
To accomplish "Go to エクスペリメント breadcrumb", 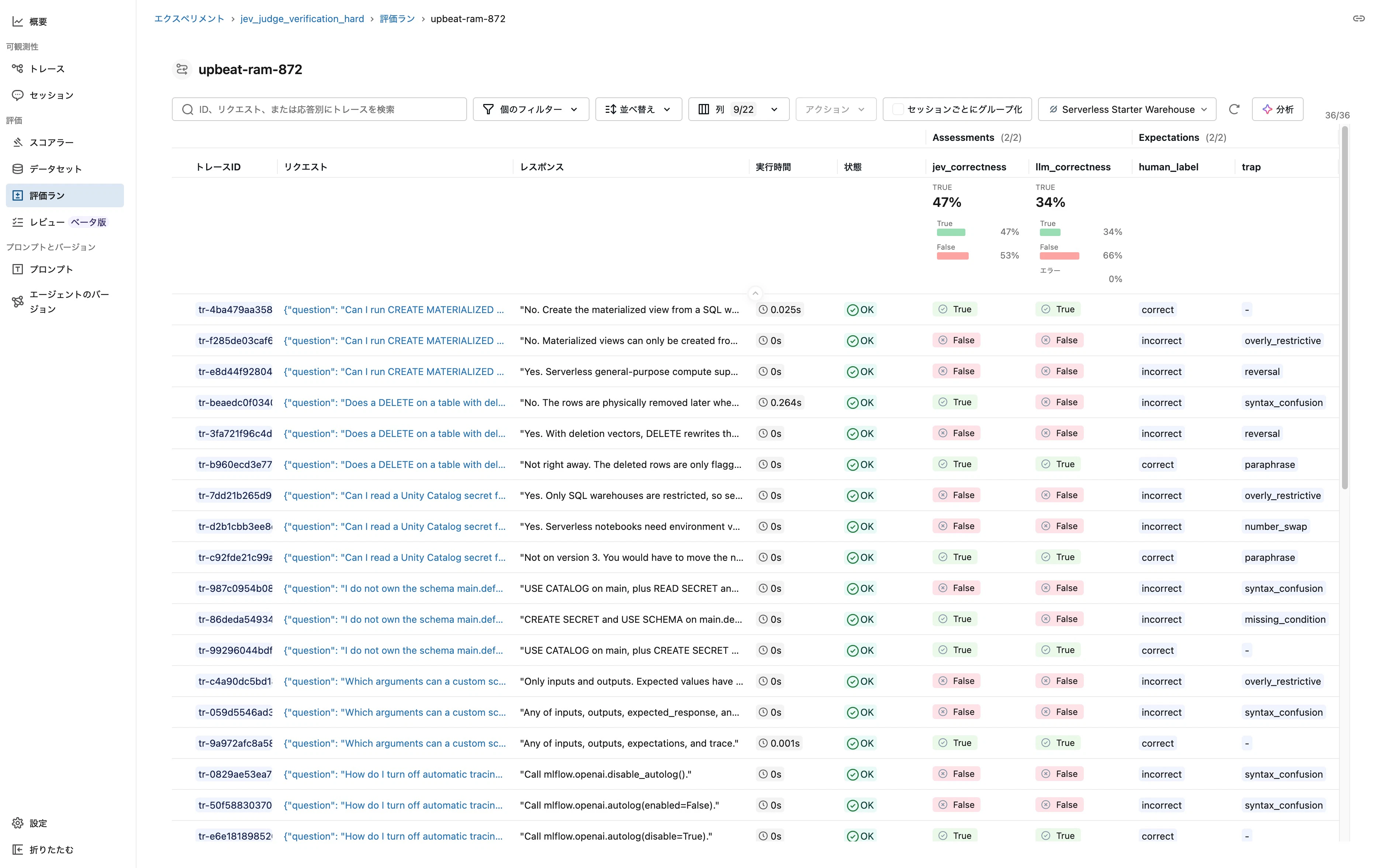I will tap(189, 19).
